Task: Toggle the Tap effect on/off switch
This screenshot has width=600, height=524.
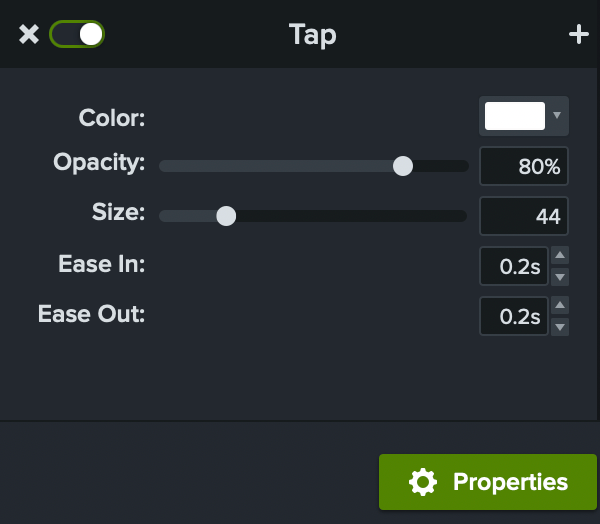Action: point(77,34)
